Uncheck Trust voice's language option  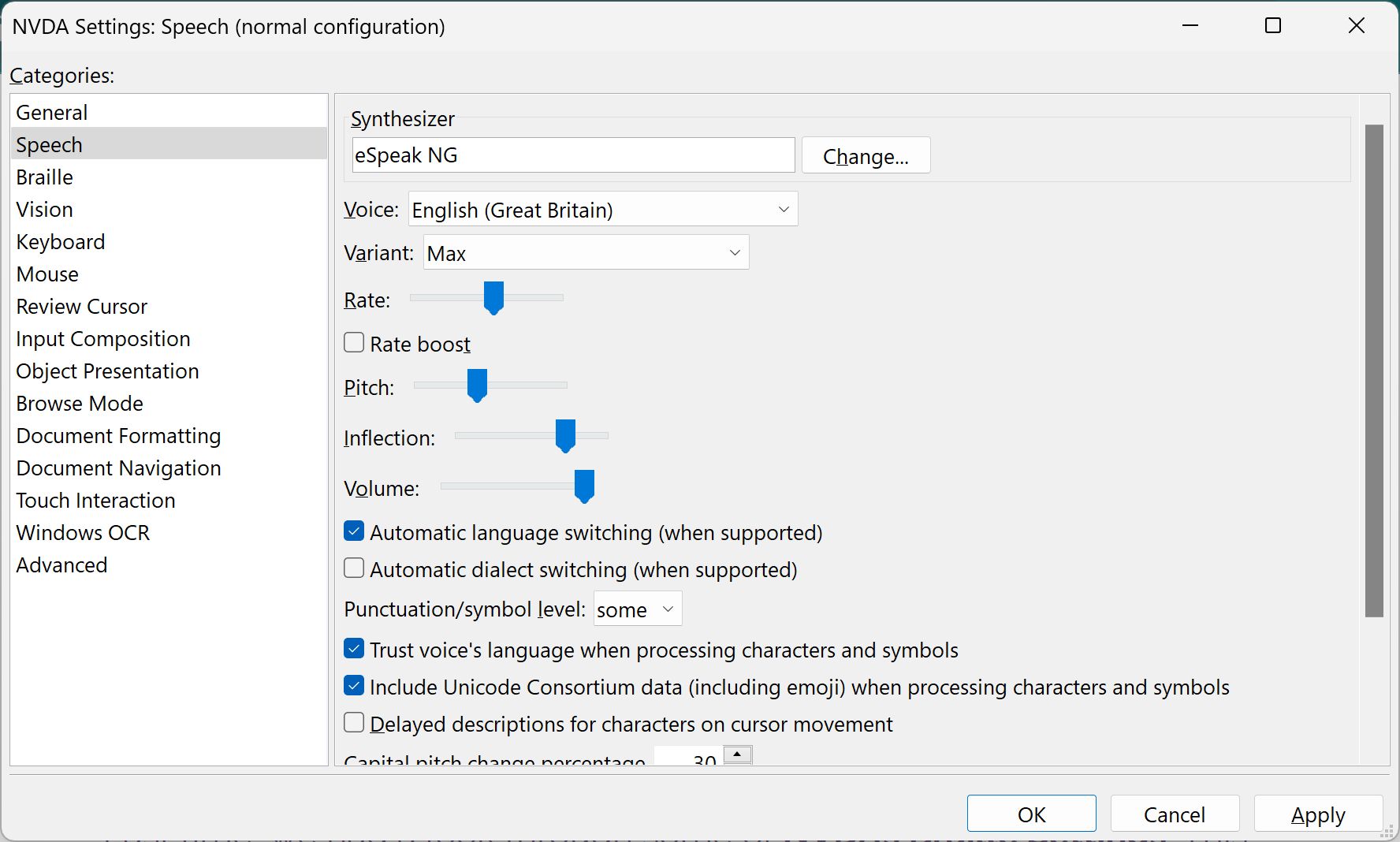click(354, 649)
